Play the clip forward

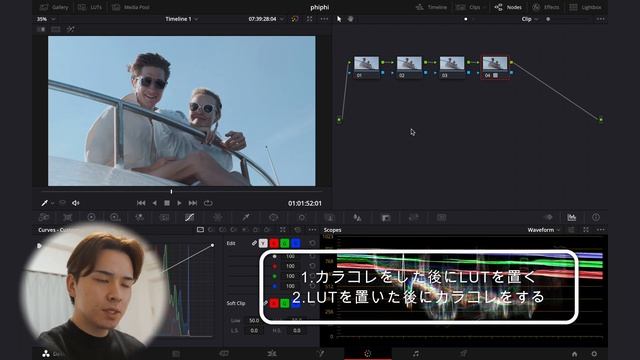click(x=179, y=203)
